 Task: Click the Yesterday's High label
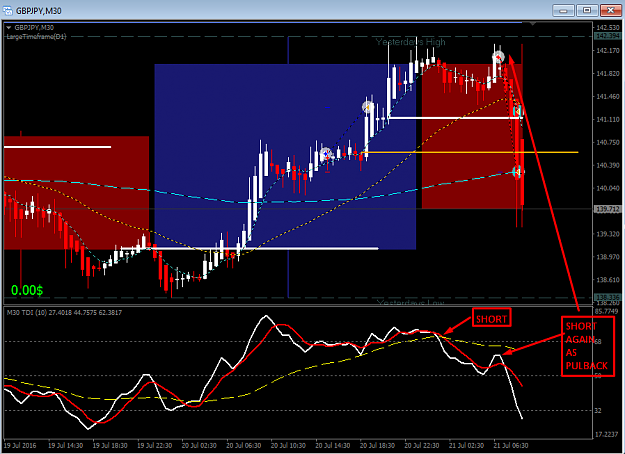(x=411, y=42)
